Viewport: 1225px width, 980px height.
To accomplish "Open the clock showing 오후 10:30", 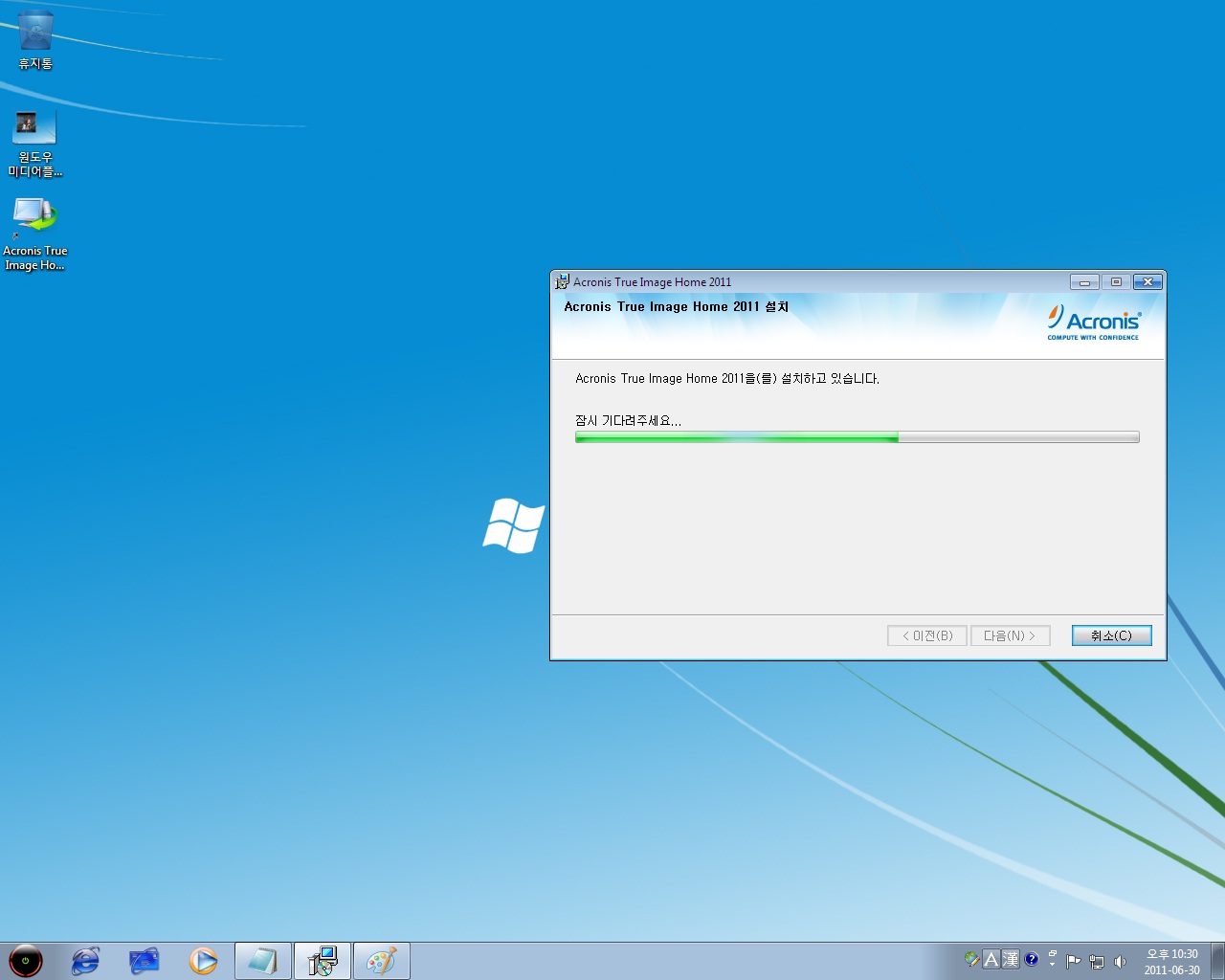I will [1171, 961].
